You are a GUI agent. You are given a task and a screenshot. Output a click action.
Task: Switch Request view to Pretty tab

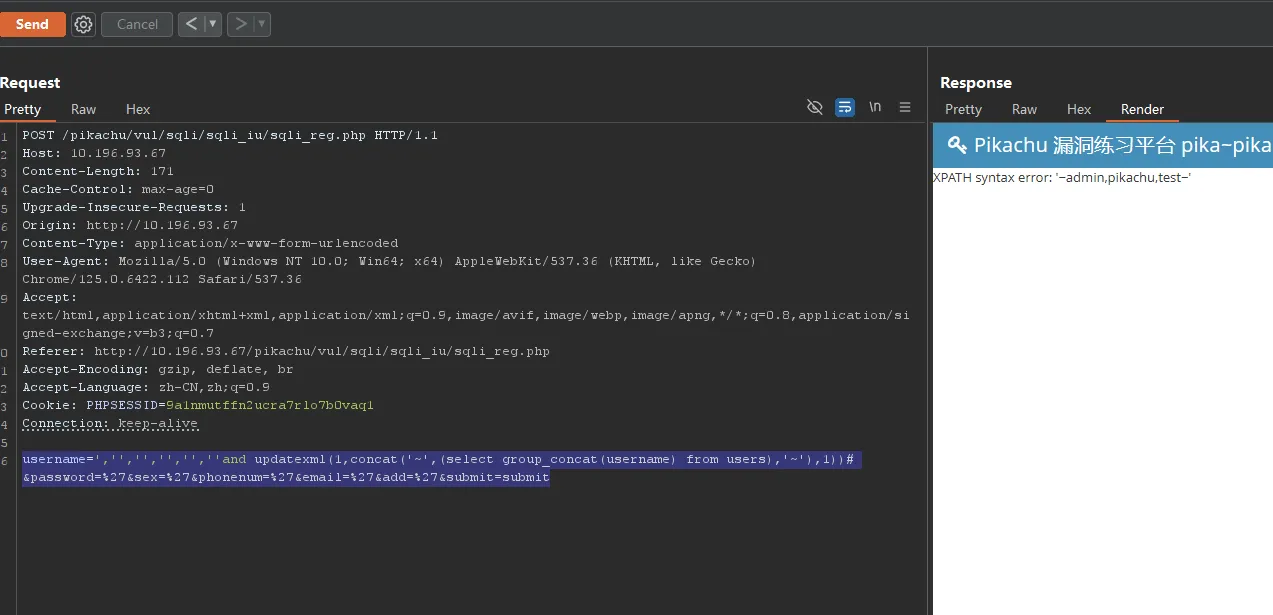[x=22, y=109]
